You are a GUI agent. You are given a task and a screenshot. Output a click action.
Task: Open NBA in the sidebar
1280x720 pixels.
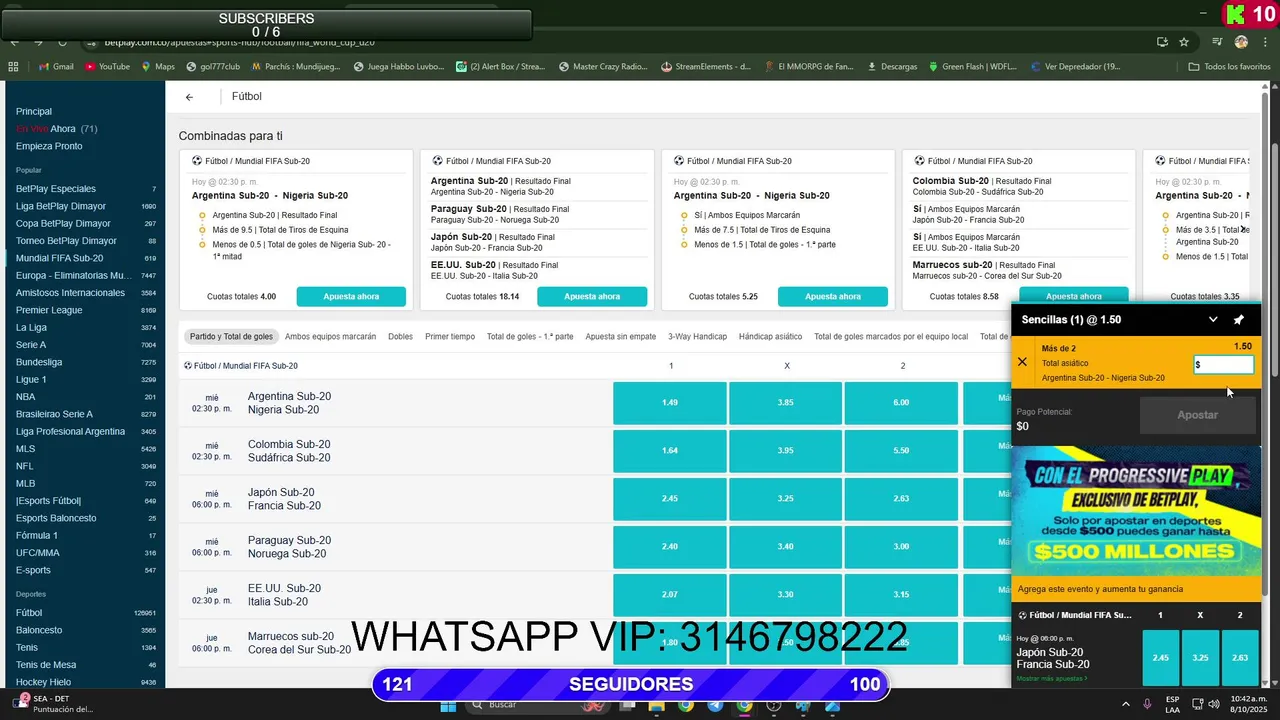[26, 397]
